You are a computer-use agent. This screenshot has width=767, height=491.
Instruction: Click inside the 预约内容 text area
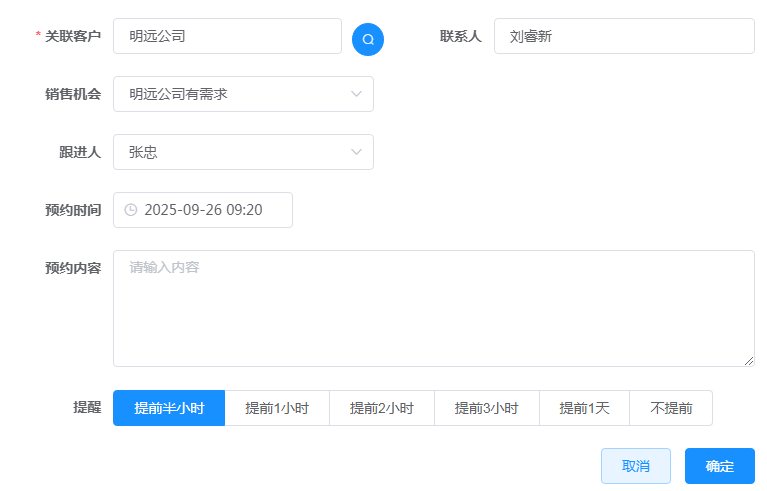coord(433,308)
